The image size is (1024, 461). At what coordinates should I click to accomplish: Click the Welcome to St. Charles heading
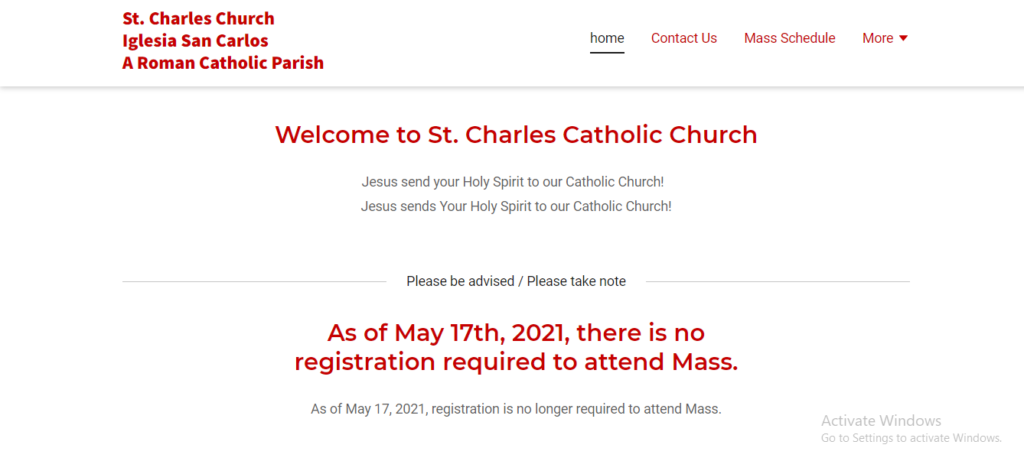(x=516, y=134)
